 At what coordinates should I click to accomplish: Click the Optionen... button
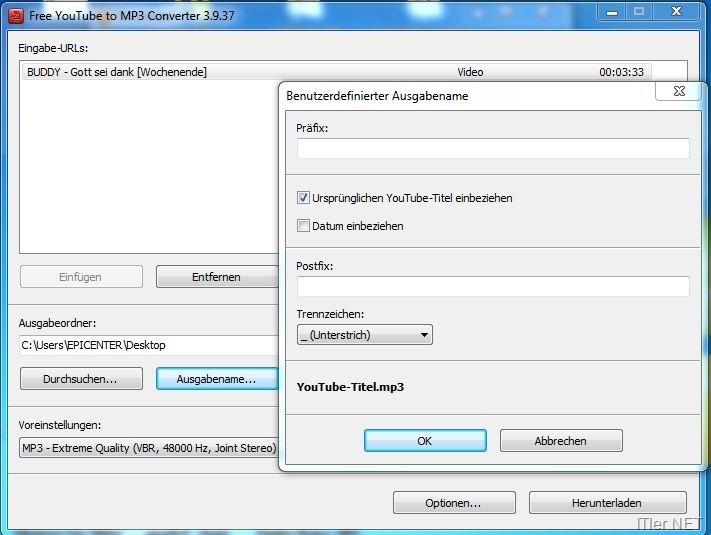454,503
